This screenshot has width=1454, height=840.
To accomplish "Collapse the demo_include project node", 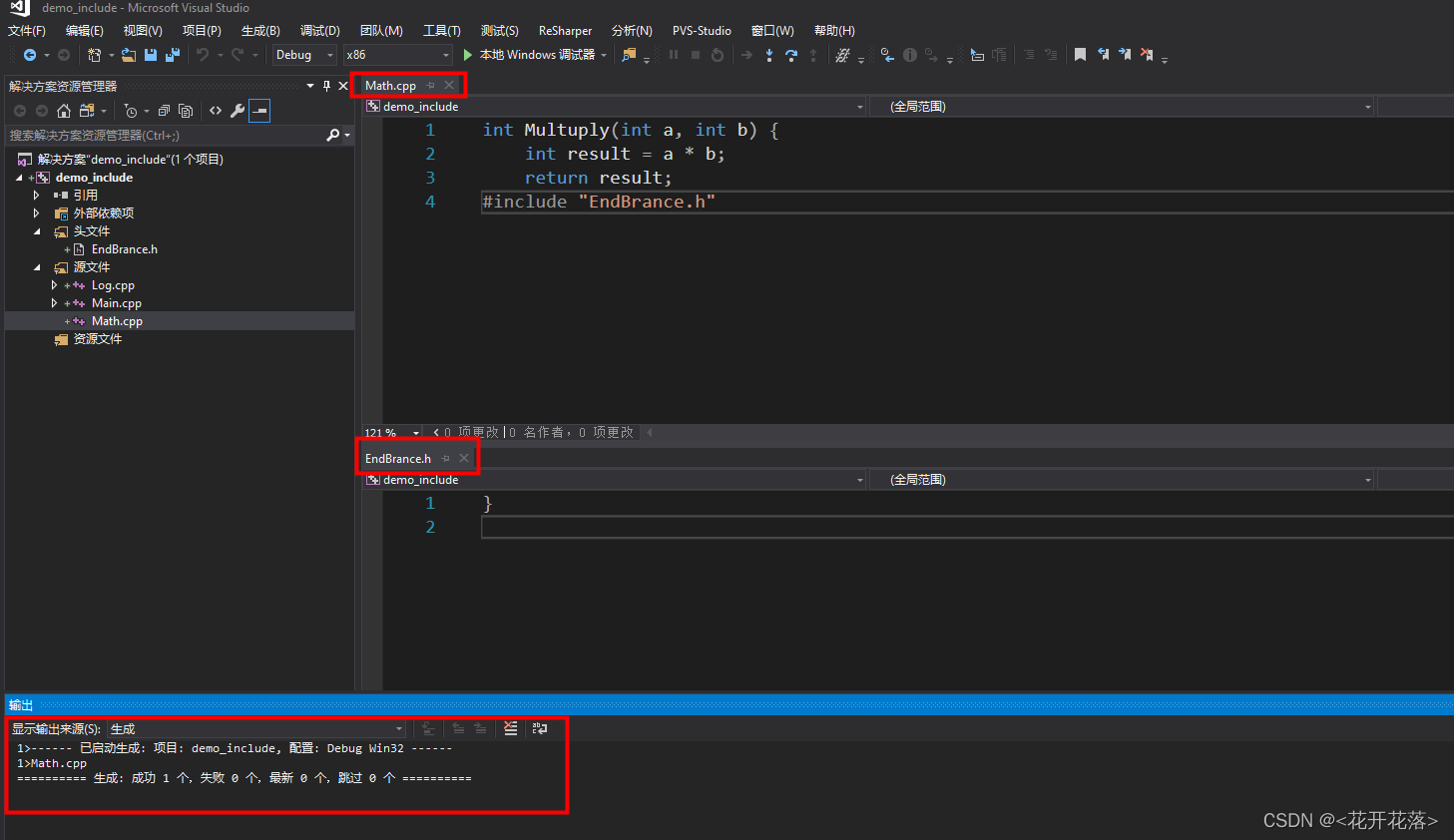I will (19, 178).
